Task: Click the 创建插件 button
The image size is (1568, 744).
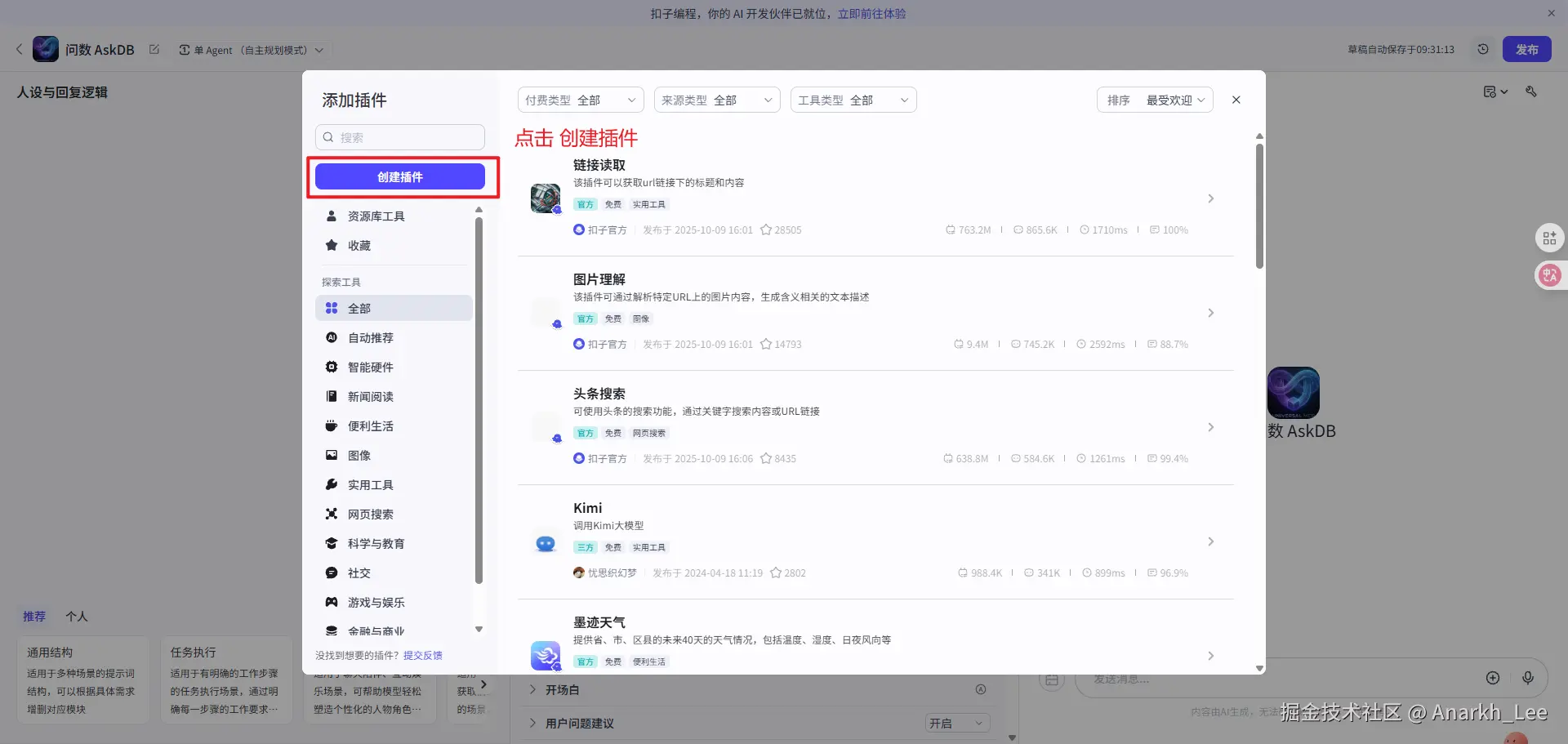Action: [400, 176]
